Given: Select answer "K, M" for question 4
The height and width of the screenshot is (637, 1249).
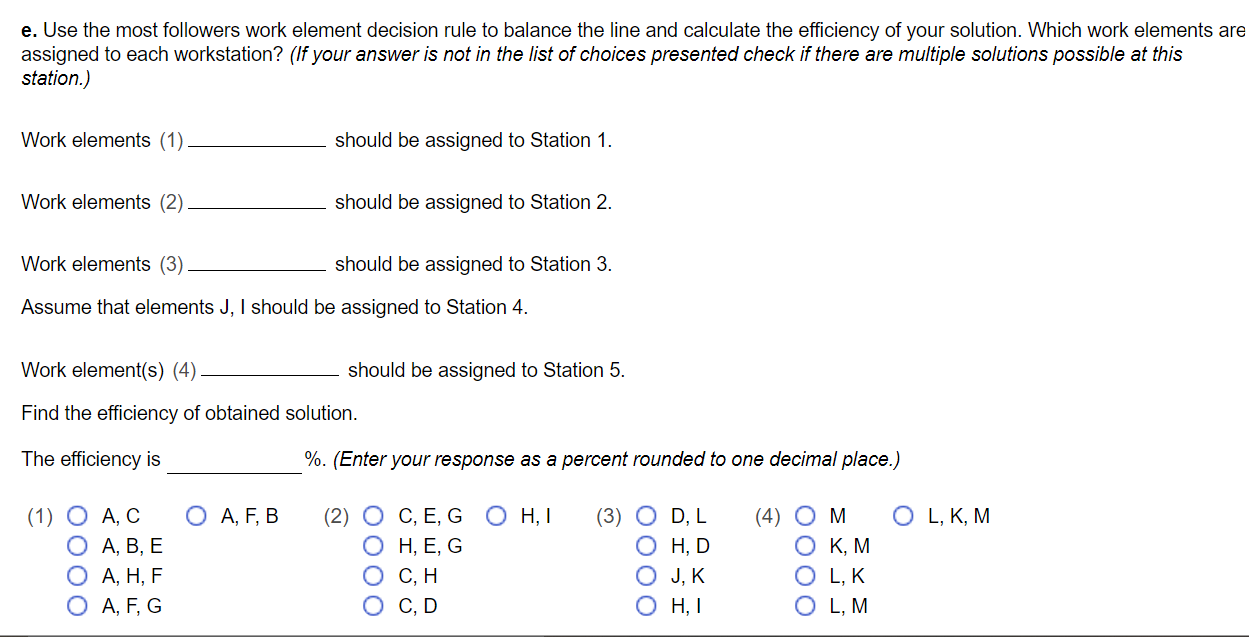Looking at the screenshot, I should [x=804, y=546].
